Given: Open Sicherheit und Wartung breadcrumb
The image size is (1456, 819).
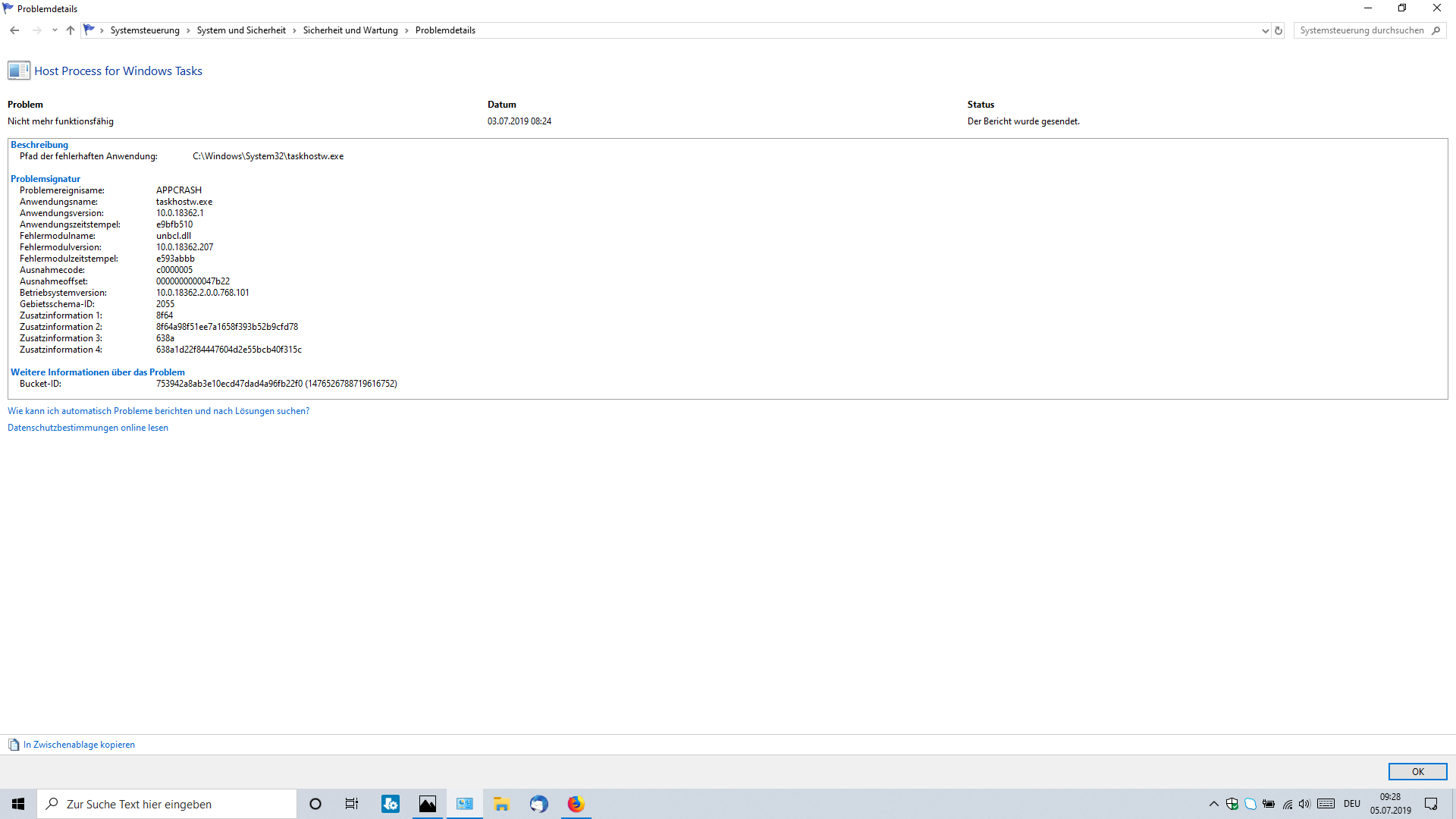Looking at the screenshot, I should point(350,30).
